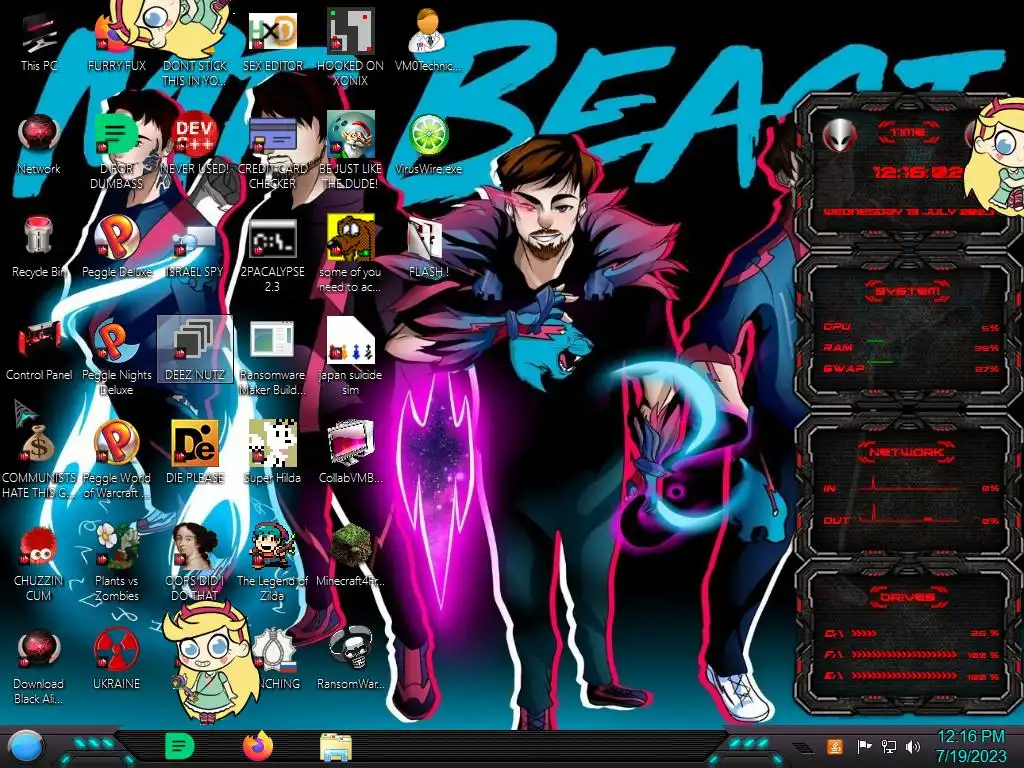Click the IN traffic graph row
Image resolution: width=1024 pixels, height=768 pixels.
(910, 486)
